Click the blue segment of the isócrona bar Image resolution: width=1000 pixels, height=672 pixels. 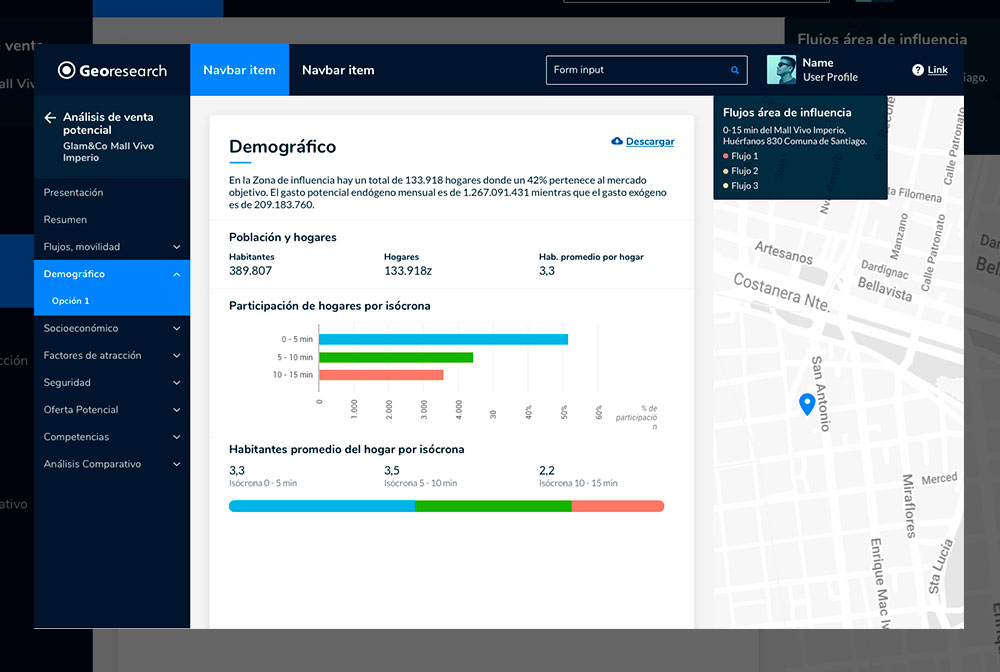coord(321,506)
